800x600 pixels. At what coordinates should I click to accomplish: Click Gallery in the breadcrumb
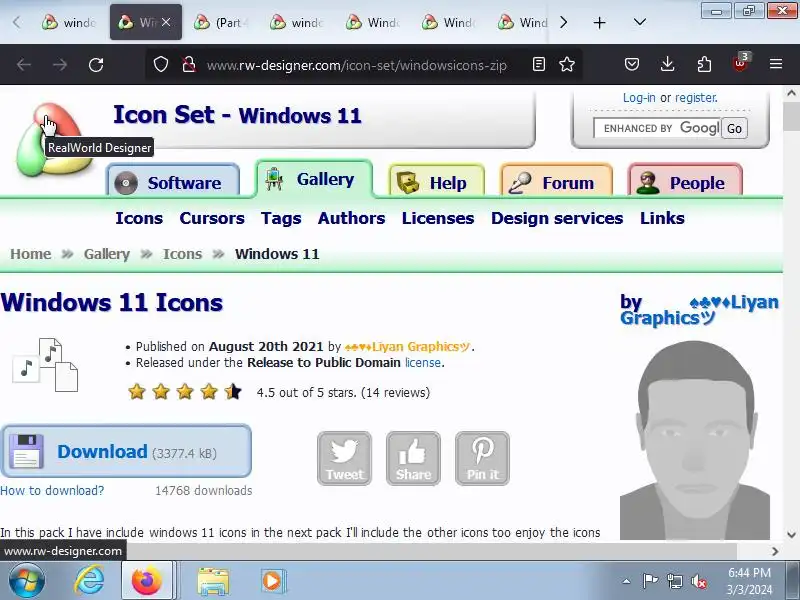point(107,254)
